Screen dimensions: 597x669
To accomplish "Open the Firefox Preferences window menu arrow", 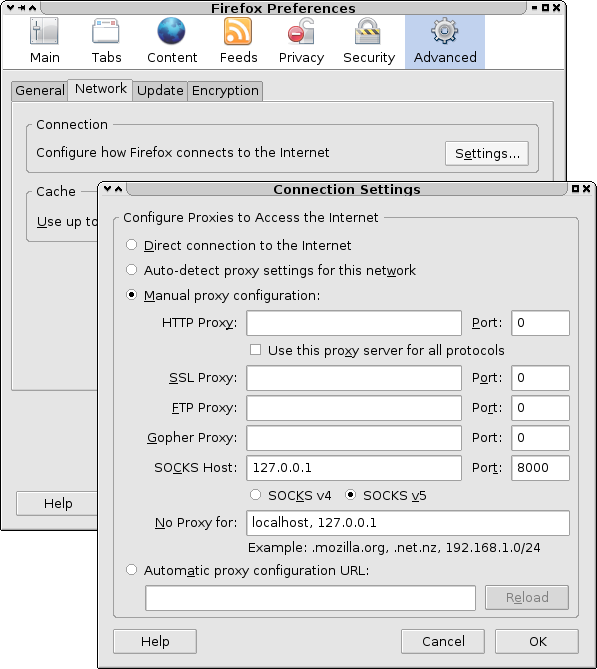I will (x=11, y=7).
